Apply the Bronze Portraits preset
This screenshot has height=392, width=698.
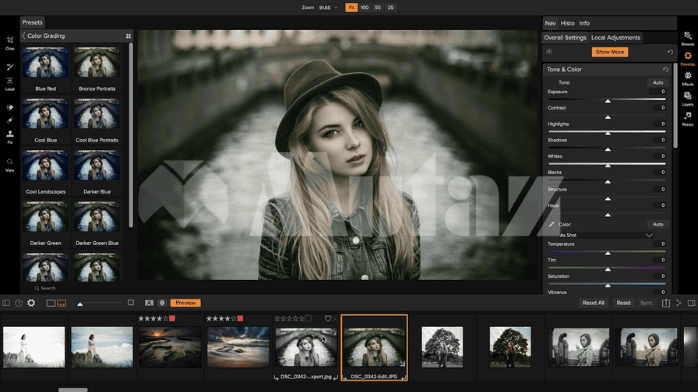pyautogui.click(x=97, y=69)
